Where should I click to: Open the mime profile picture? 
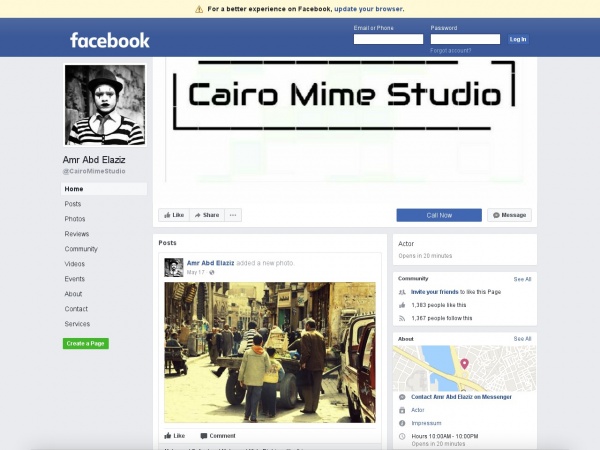(x=105, y=105)
